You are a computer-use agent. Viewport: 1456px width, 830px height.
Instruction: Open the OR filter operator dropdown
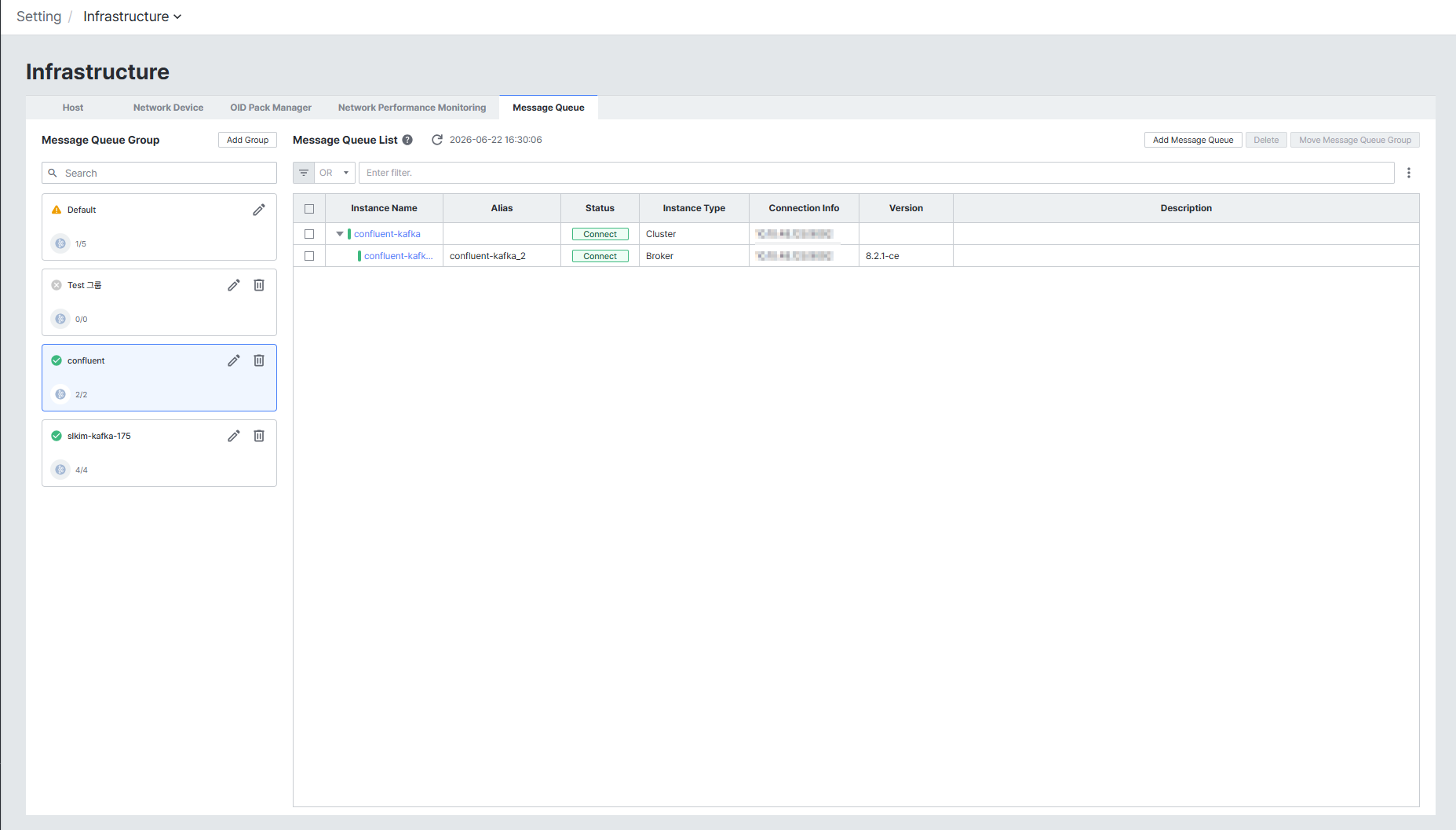(x=335, y=173)
